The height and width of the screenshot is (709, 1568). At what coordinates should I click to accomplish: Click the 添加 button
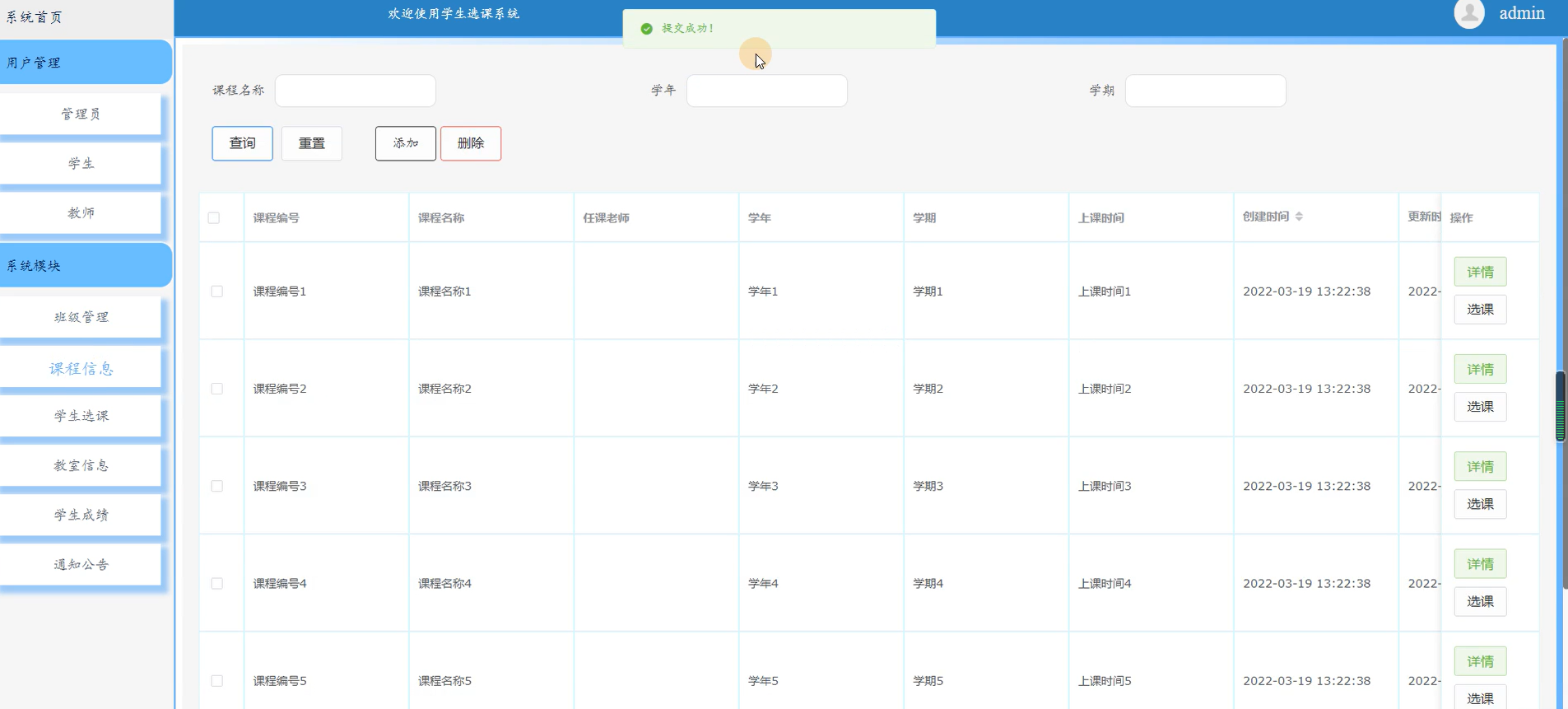click(406, 143)
